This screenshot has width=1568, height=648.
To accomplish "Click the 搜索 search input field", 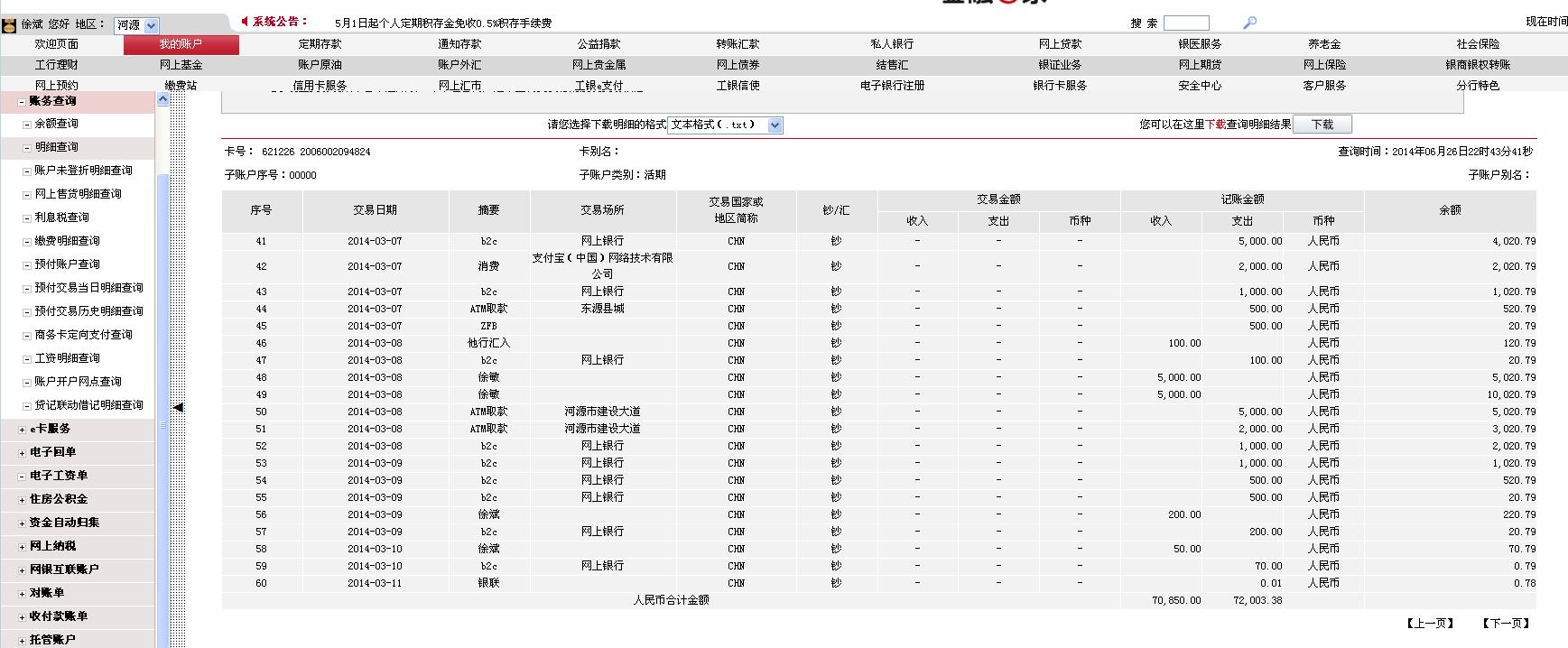I will coord(1186,23).
